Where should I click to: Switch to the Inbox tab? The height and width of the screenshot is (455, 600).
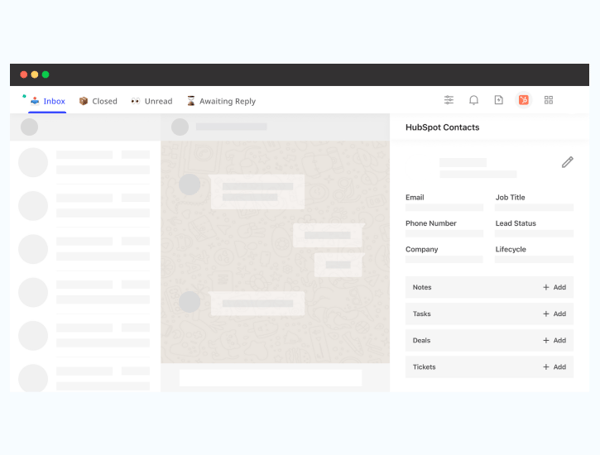click(x=48, y=101)
